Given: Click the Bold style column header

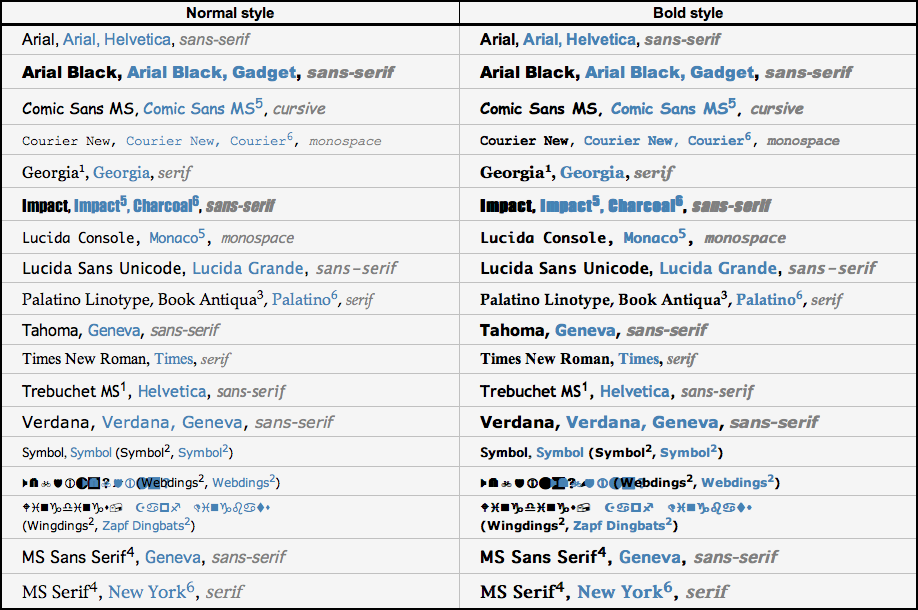Looking at the screenshot, I should [x=688, y=13].
